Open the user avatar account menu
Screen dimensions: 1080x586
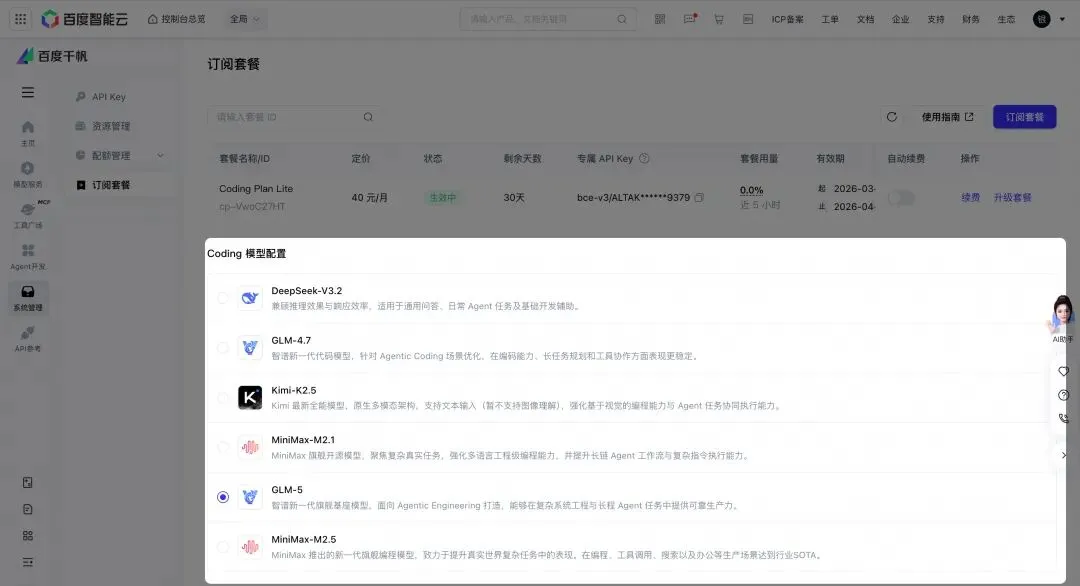point(1041,19)
